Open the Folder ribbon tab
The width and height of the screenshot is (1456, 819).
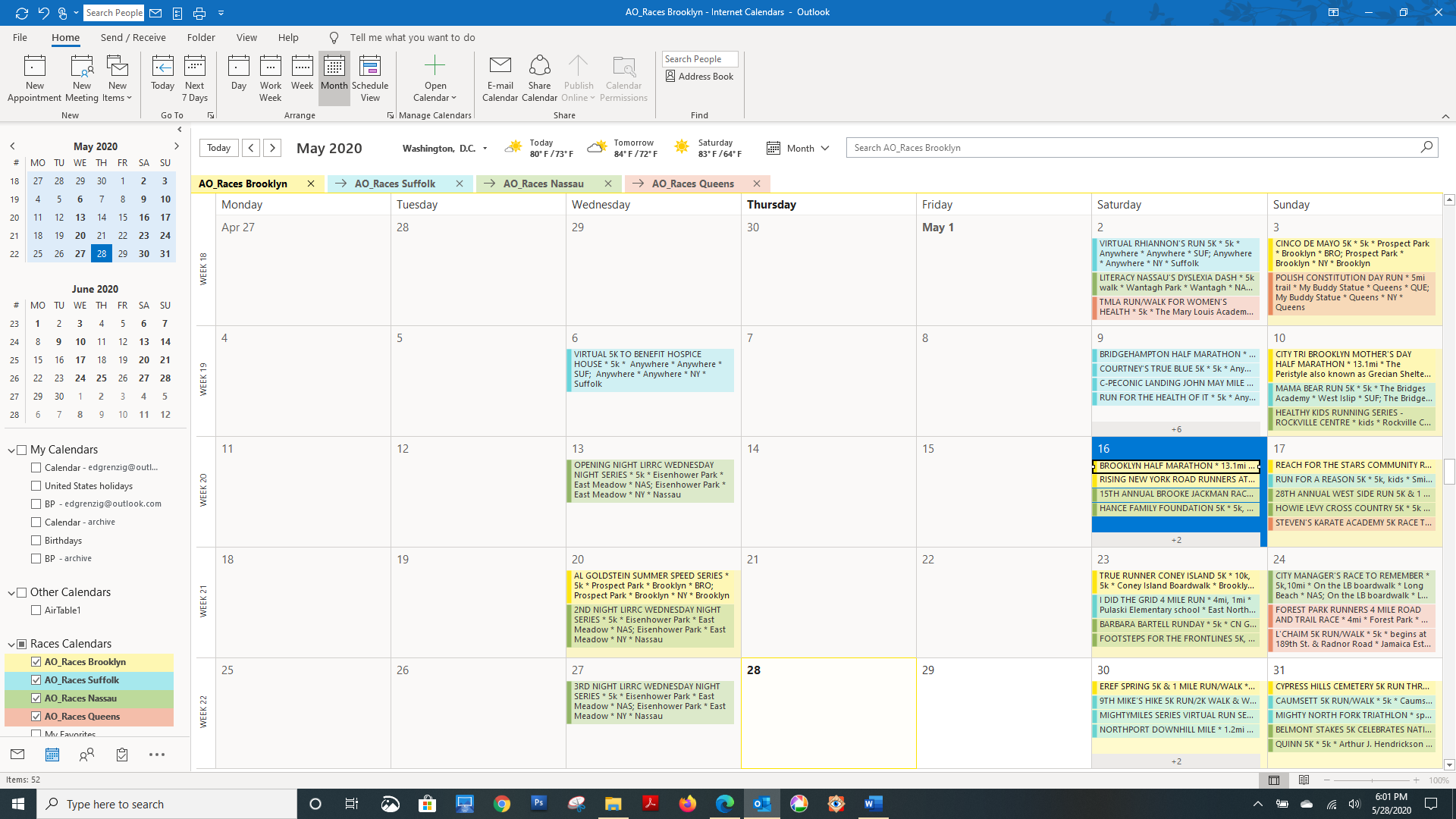[201, 37]
